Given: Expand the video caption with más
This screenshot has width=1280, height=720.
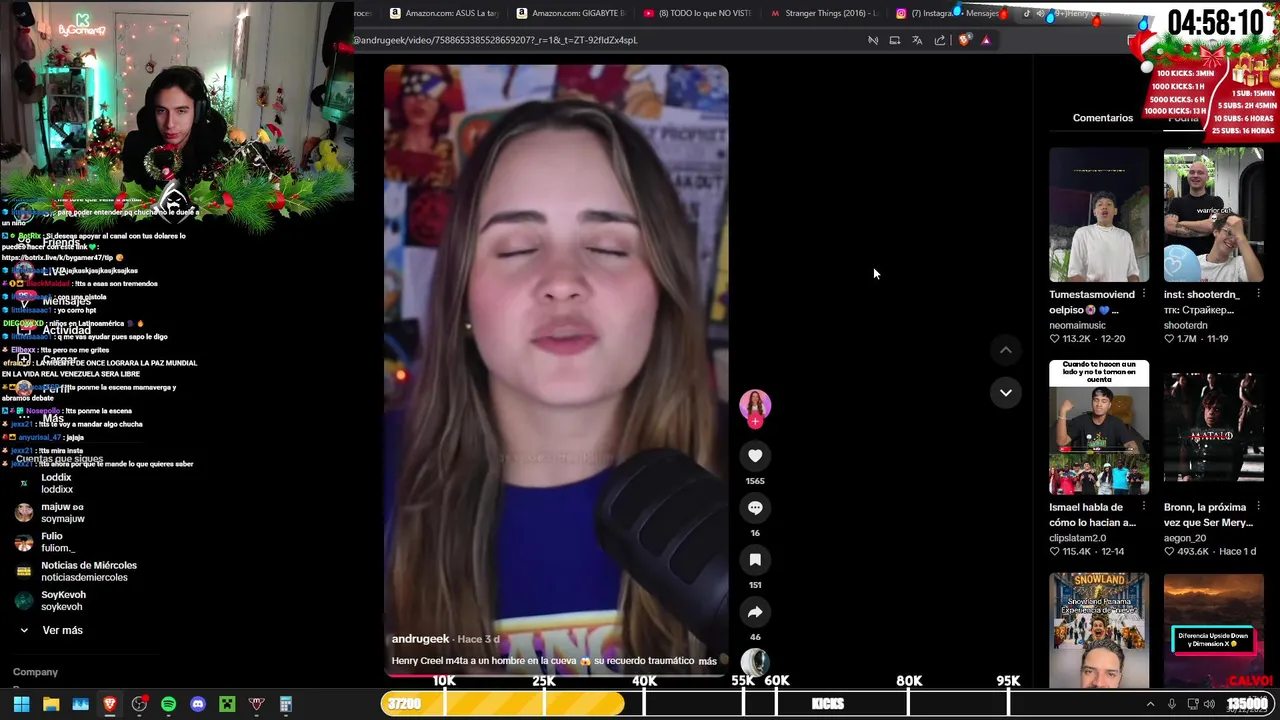Looking at the screenshot, I should pyautogui.click(x=708, y=661).
